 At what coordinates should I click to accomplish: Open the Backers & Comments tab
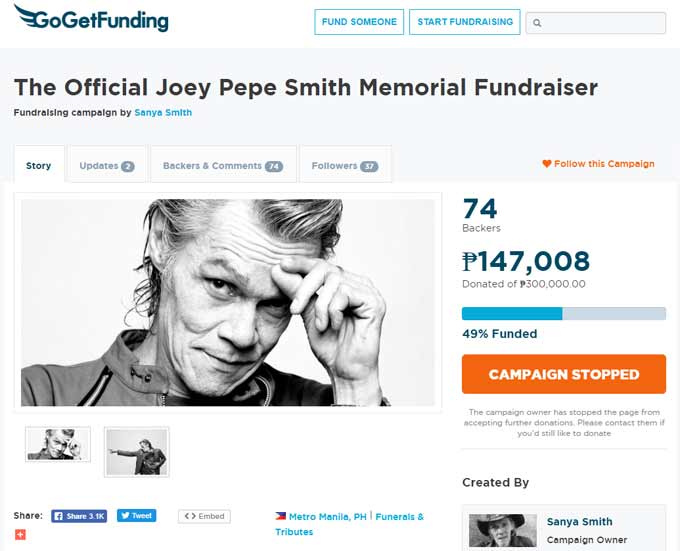click(x=223, y=166)
